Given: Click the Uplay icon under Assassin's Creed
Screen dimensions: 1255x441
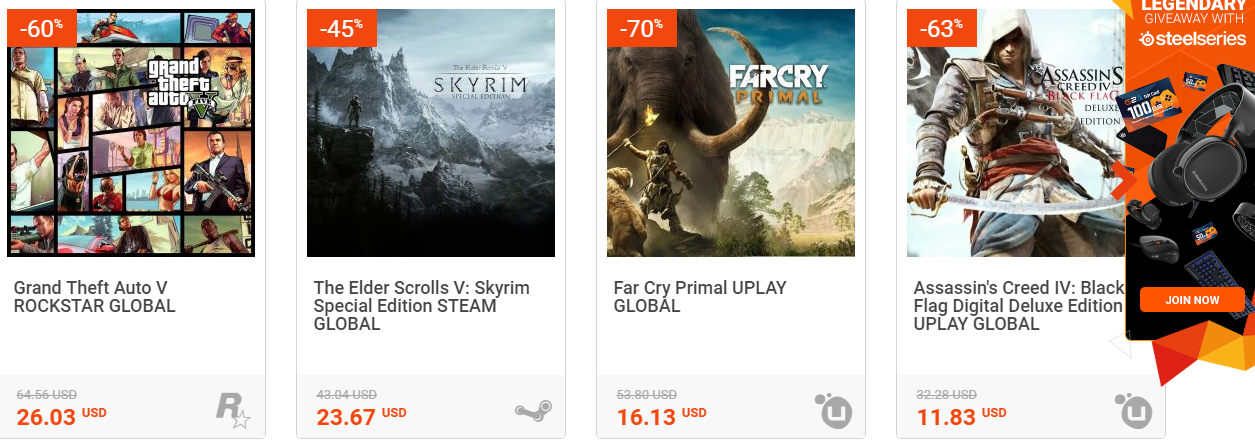Looking at the screenshot, I should point(1133,410).
